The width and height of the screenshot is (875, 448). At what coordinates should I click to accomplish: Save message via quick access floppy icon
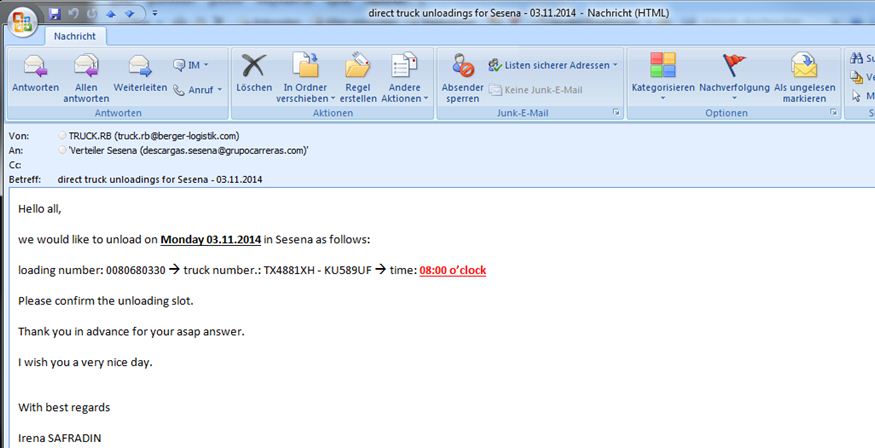point(54,13)
